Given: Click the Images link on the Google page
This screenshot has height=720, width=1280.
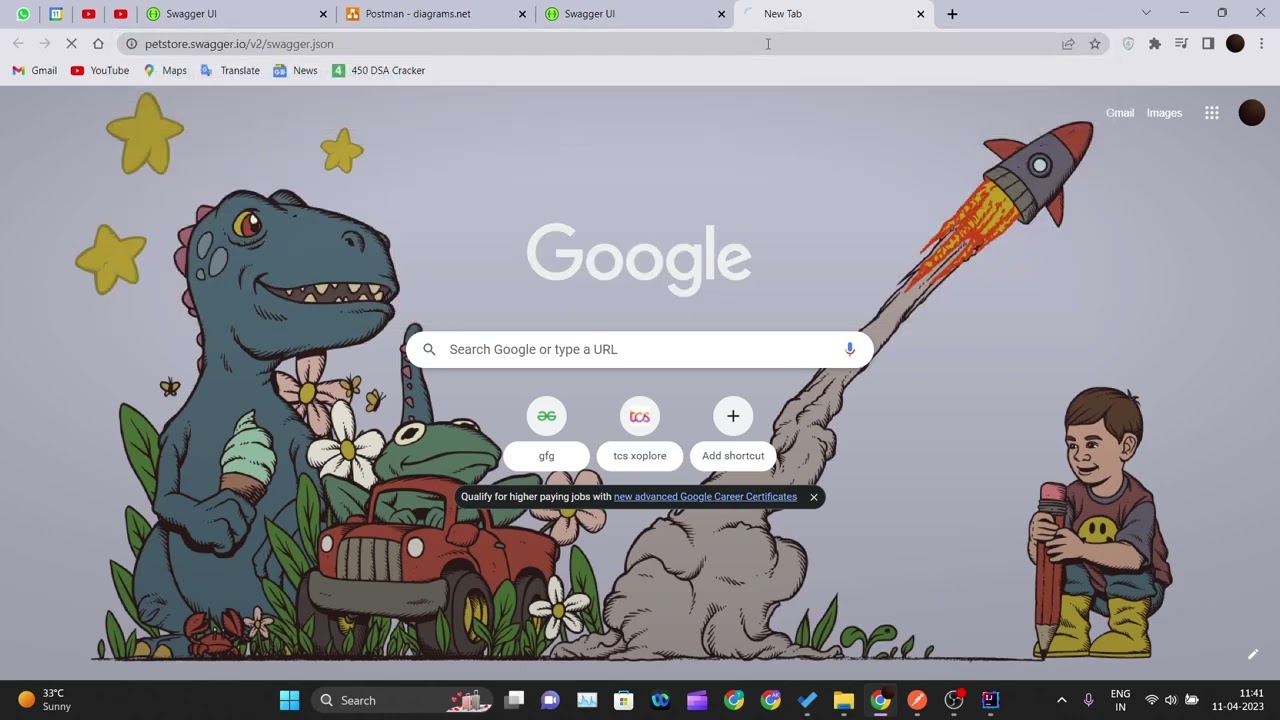Looking at the screenshot, I should coord(1164,113).
